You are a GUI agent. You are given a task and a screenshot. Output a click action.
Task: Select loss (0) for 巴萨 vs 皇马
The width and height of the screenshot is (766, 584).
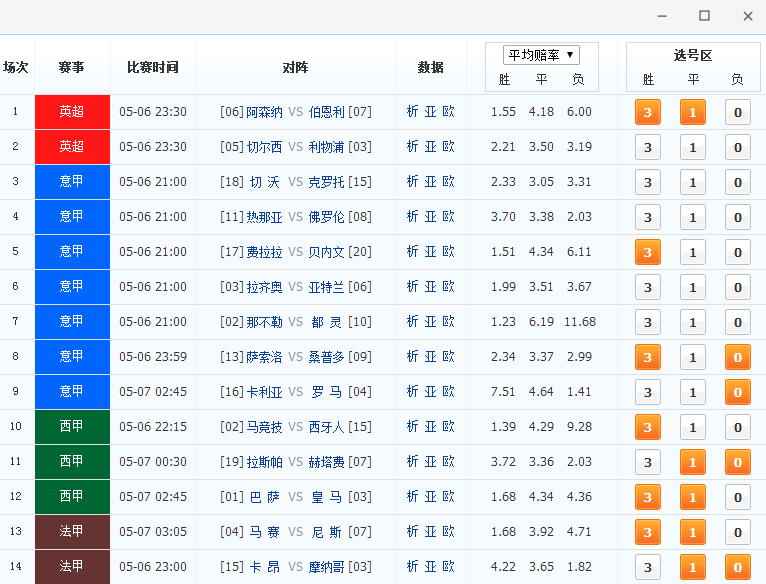tap(738, 497)
